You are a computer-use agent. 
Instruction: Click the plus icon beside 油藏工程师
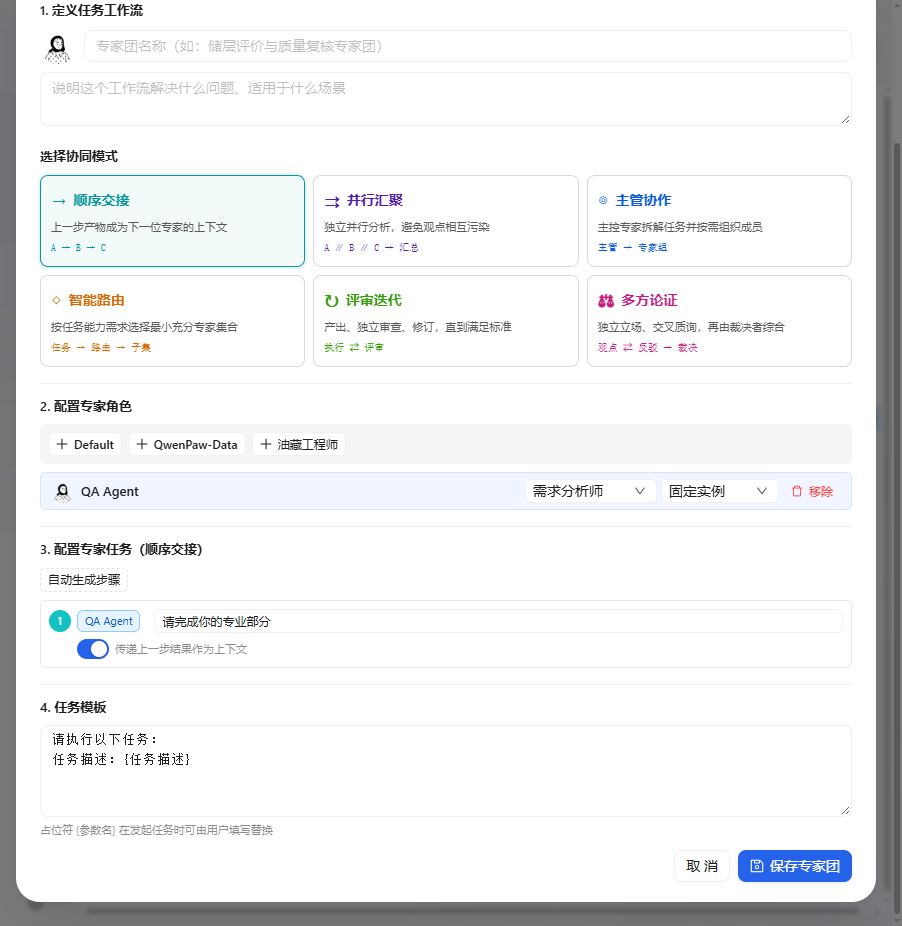click(266, 444)
